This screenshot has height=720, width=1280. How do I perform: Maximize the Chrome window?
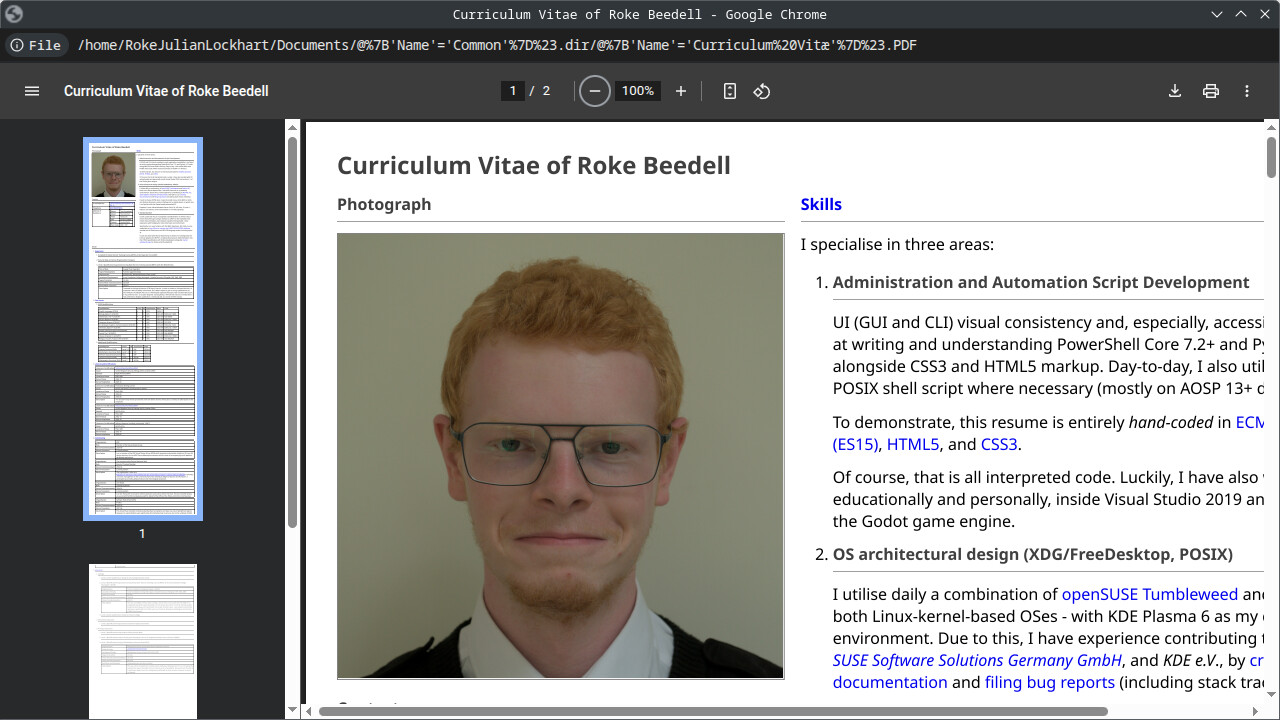[x=1241, y=14]
